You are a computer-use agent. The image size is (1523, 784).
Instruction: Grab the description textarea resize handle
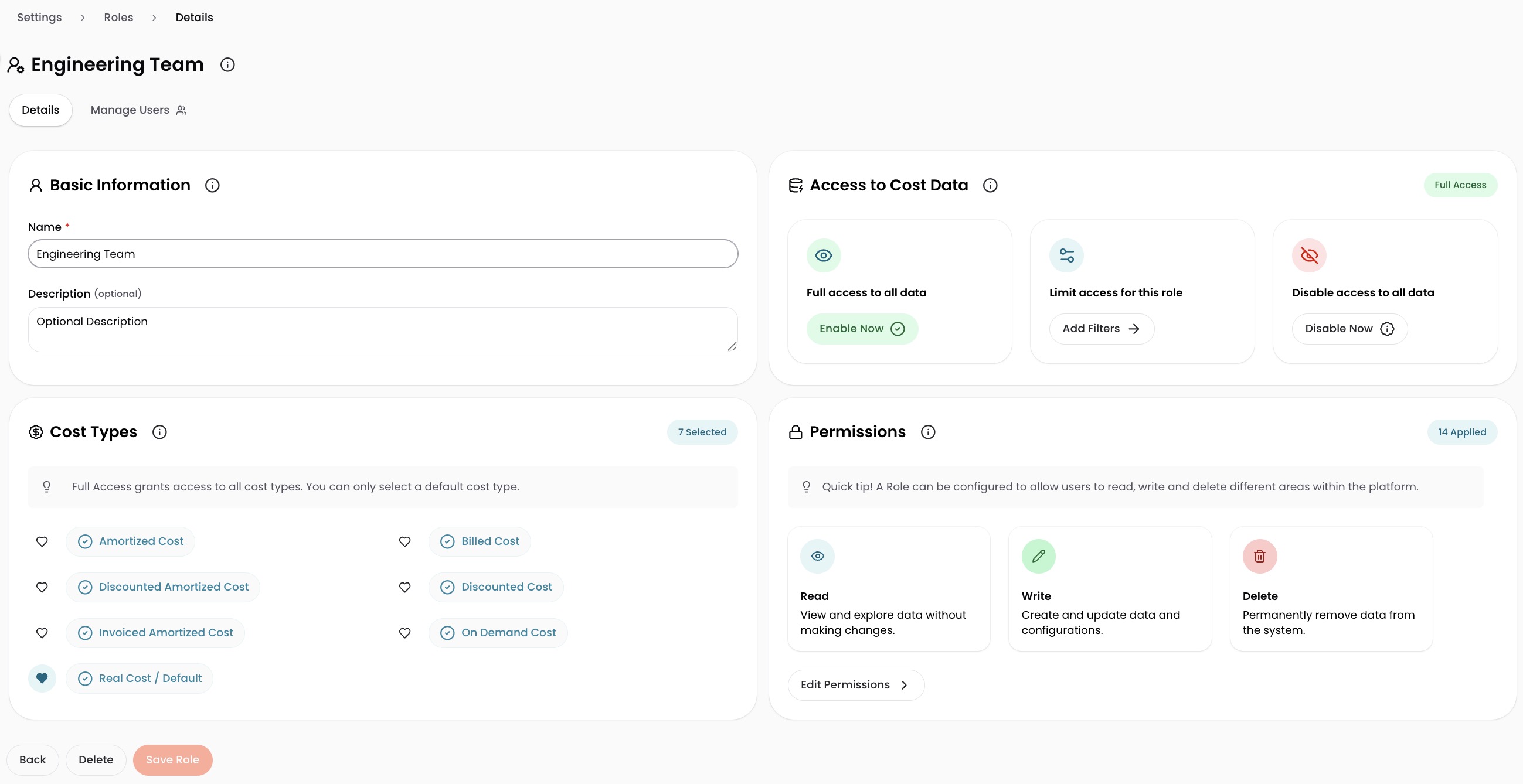coord(732,347)
